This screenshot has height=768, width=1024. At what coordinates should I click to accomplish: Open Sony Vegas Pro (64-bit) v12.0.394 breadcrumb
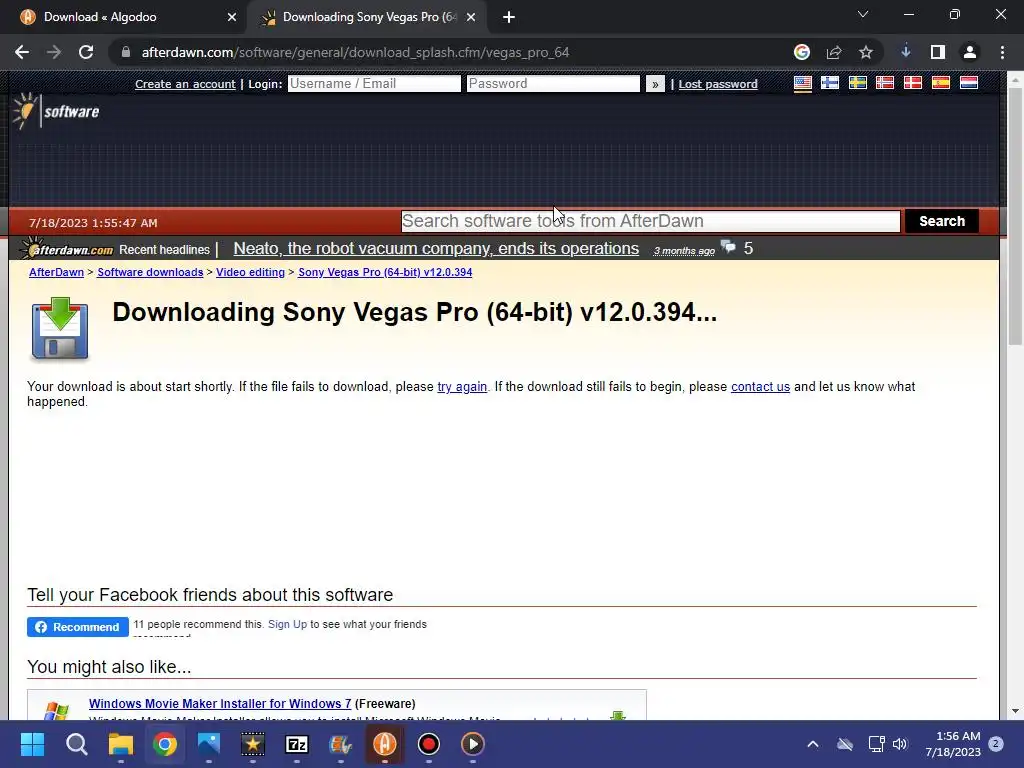point(385,272)
